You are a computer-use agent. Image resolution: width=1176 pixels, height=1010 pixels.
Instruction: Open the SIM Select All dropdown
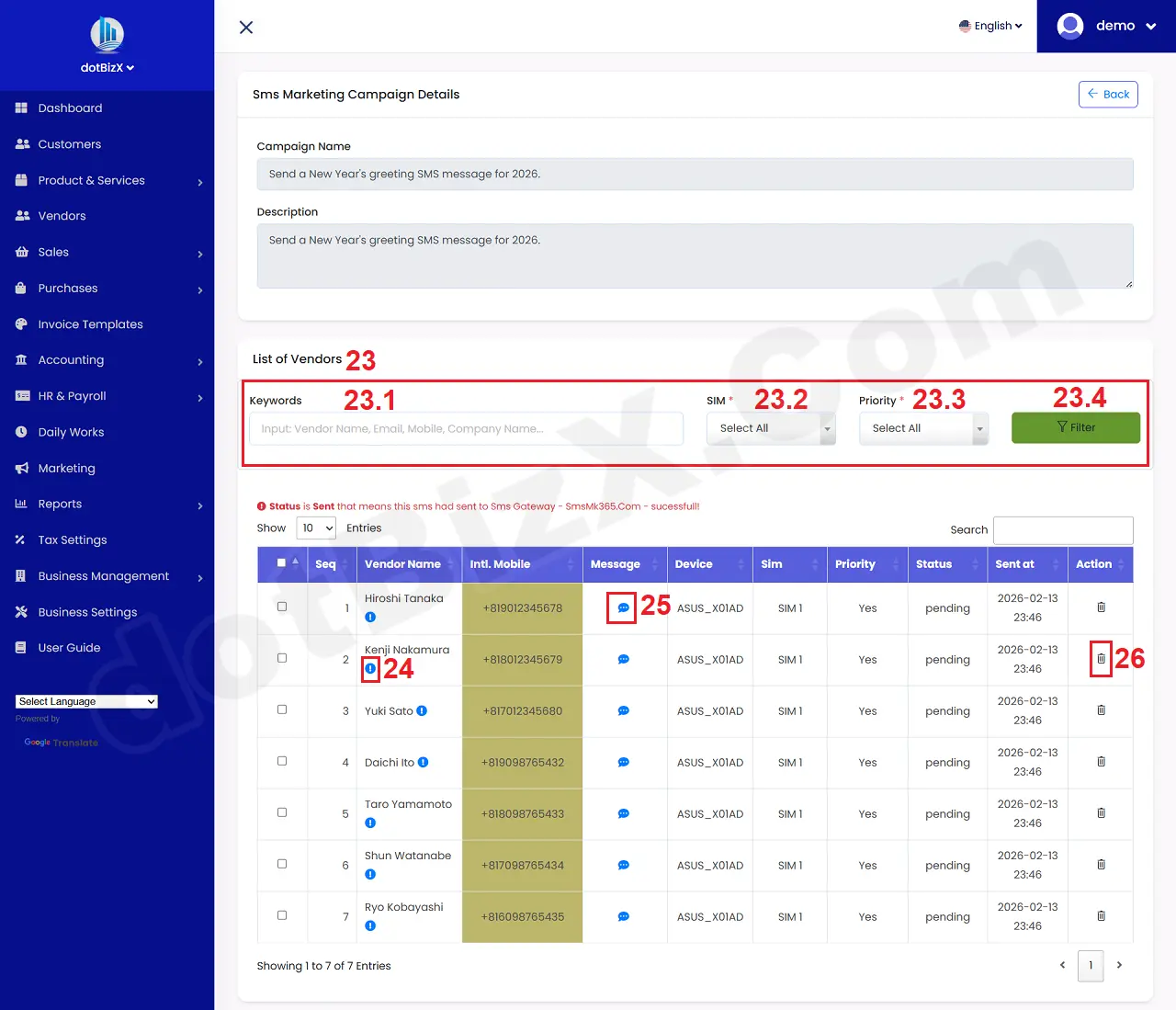771,427
